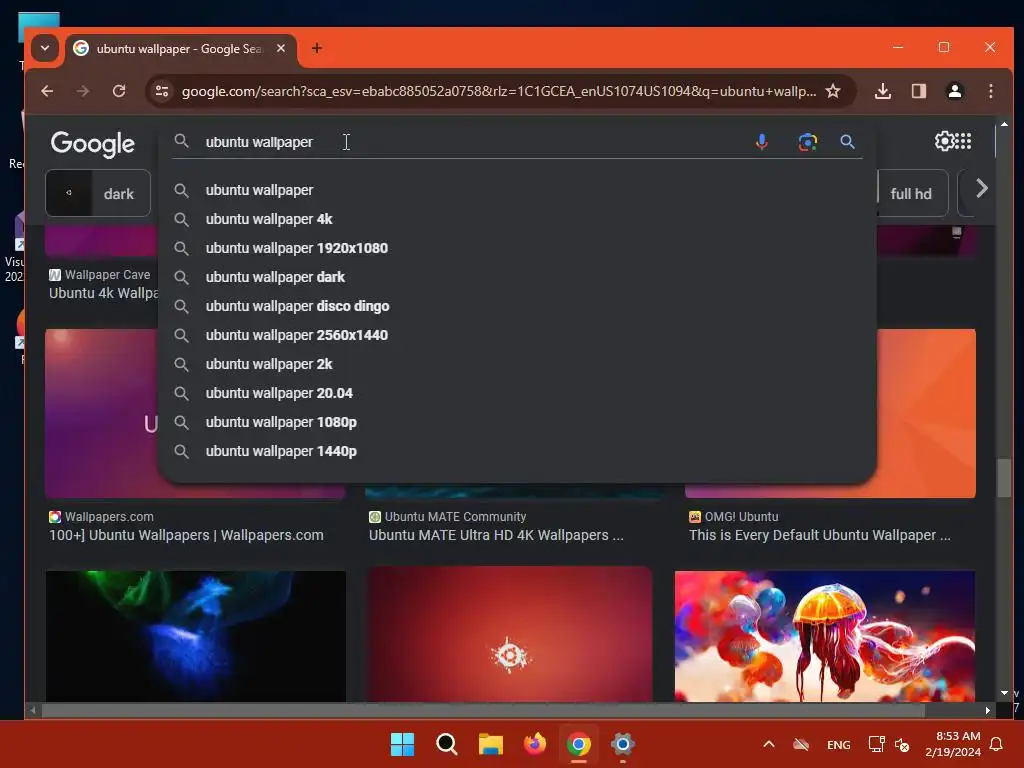Open site information icon in address bar
Viewport: 1024px width, 768px height.
(x=162, y=91)
